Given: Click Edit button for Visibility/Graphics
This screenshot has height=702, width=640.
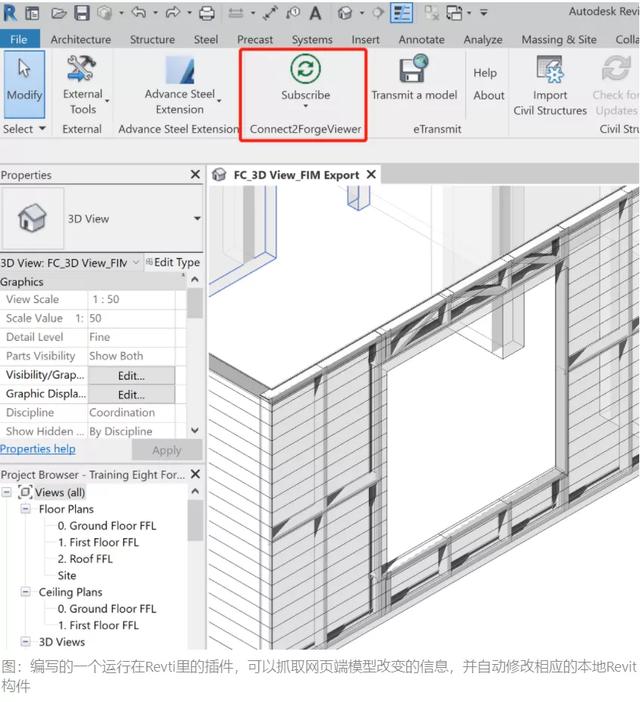Looking at the screenshot, I should pos(131,375).
